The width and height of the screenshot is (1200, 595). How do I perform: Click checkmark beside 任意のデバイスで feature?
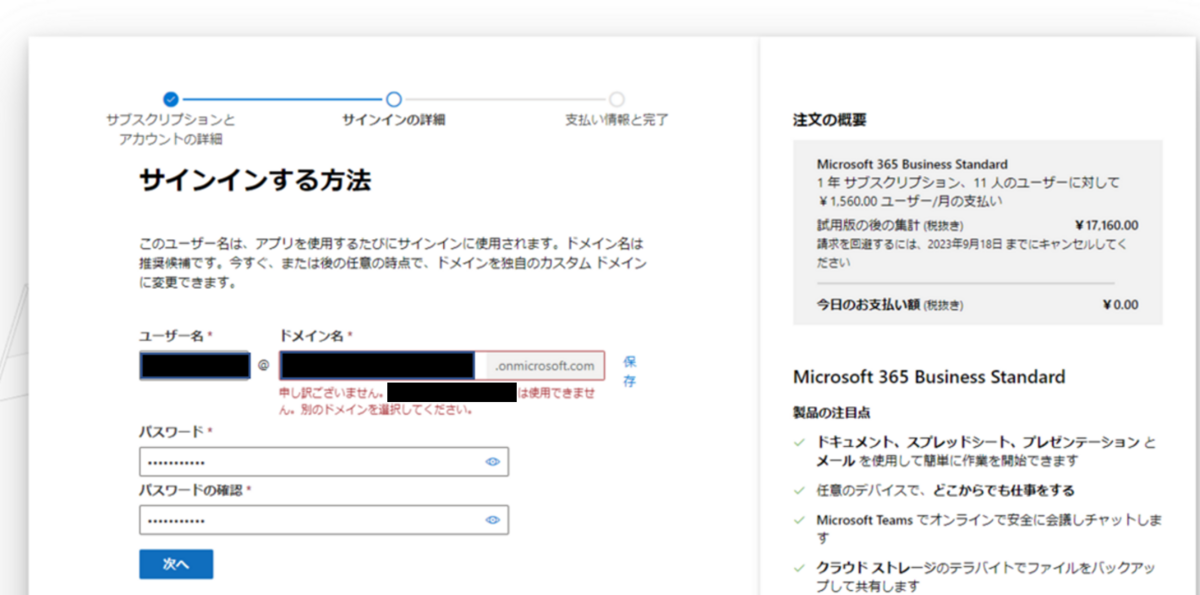798,491
